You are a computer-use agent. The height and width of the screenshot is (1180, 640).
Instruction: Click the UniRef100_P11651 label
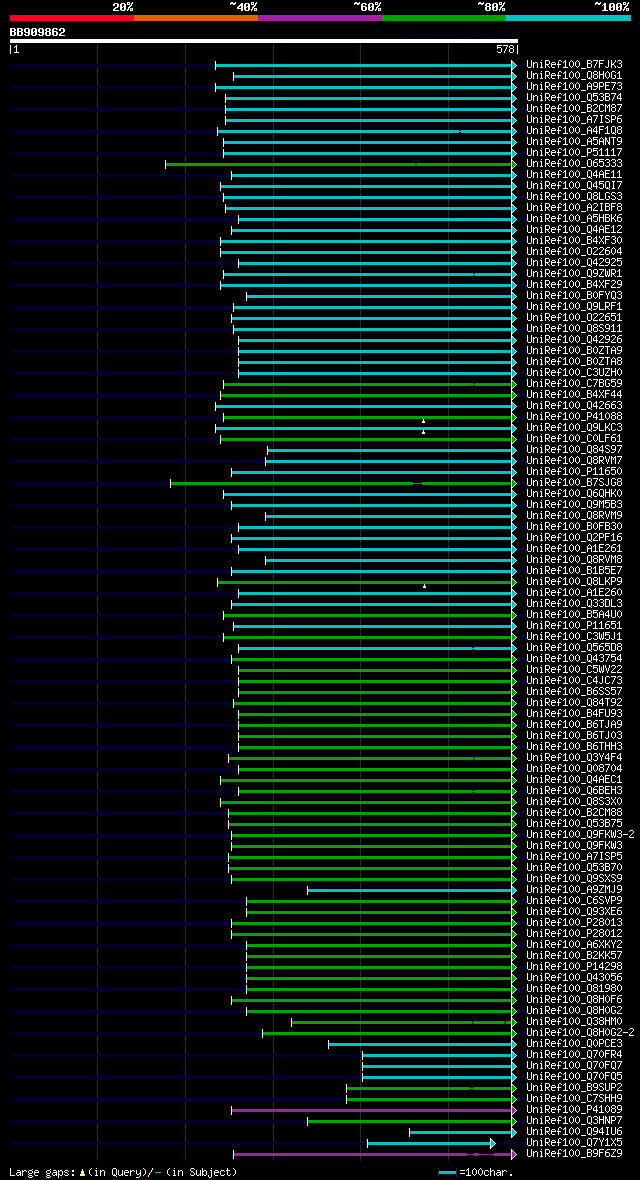tap(574, 625)
